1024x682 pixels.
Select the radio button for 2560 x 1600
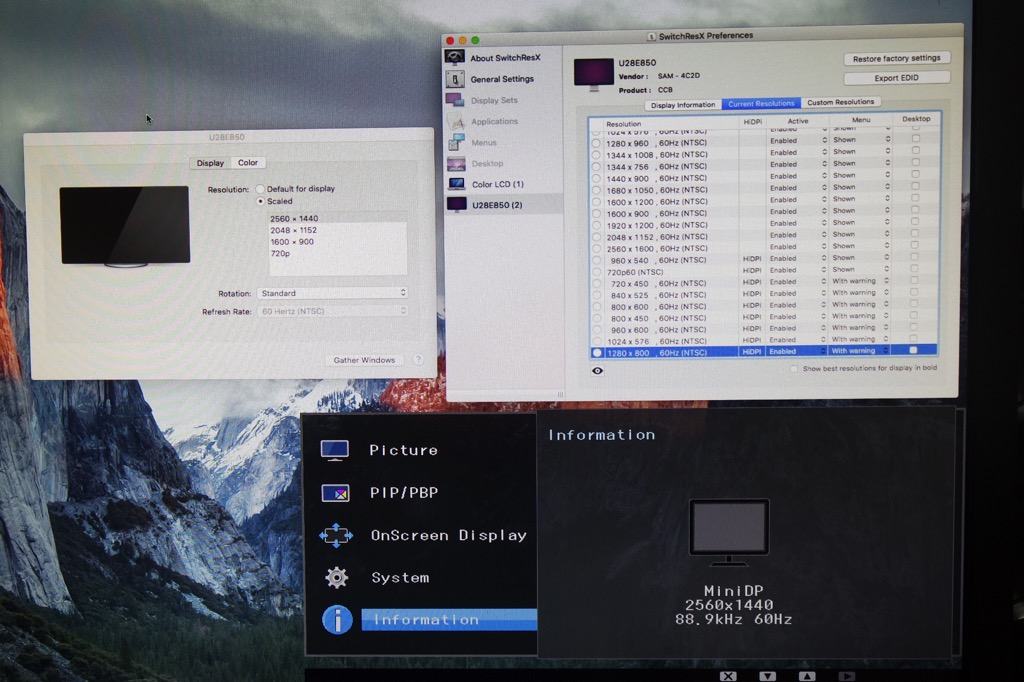click(x=596, y=249)
